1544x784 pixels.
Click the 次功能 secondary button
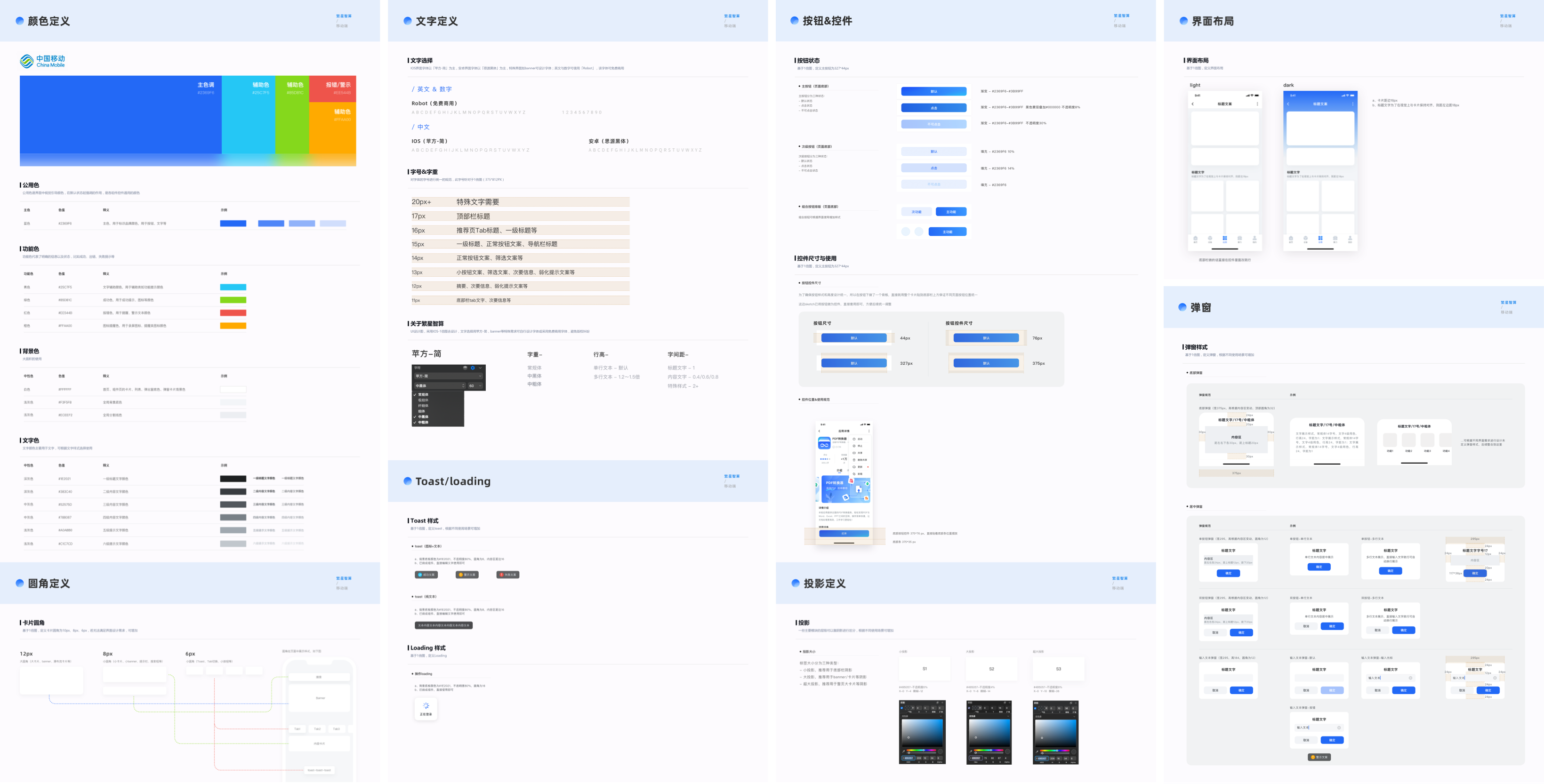point(917,212)
